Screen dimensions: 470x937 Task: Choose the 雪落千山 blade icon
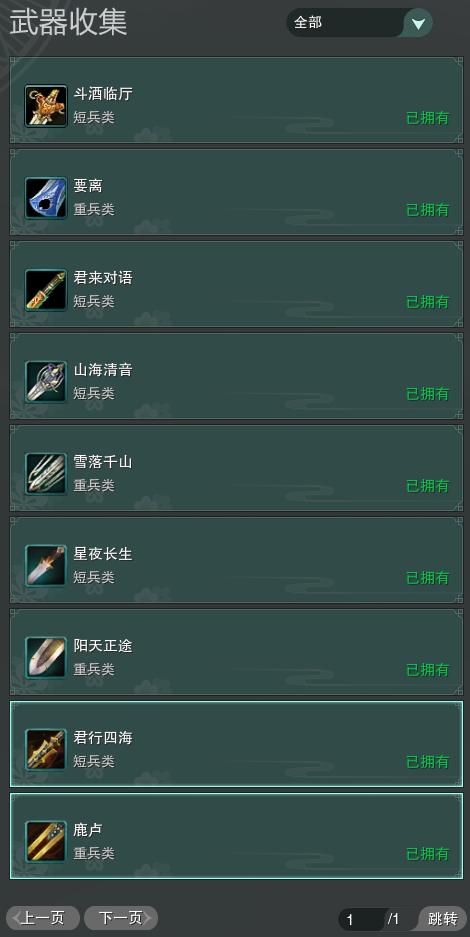pyautogui.click(x=46, y=474)
